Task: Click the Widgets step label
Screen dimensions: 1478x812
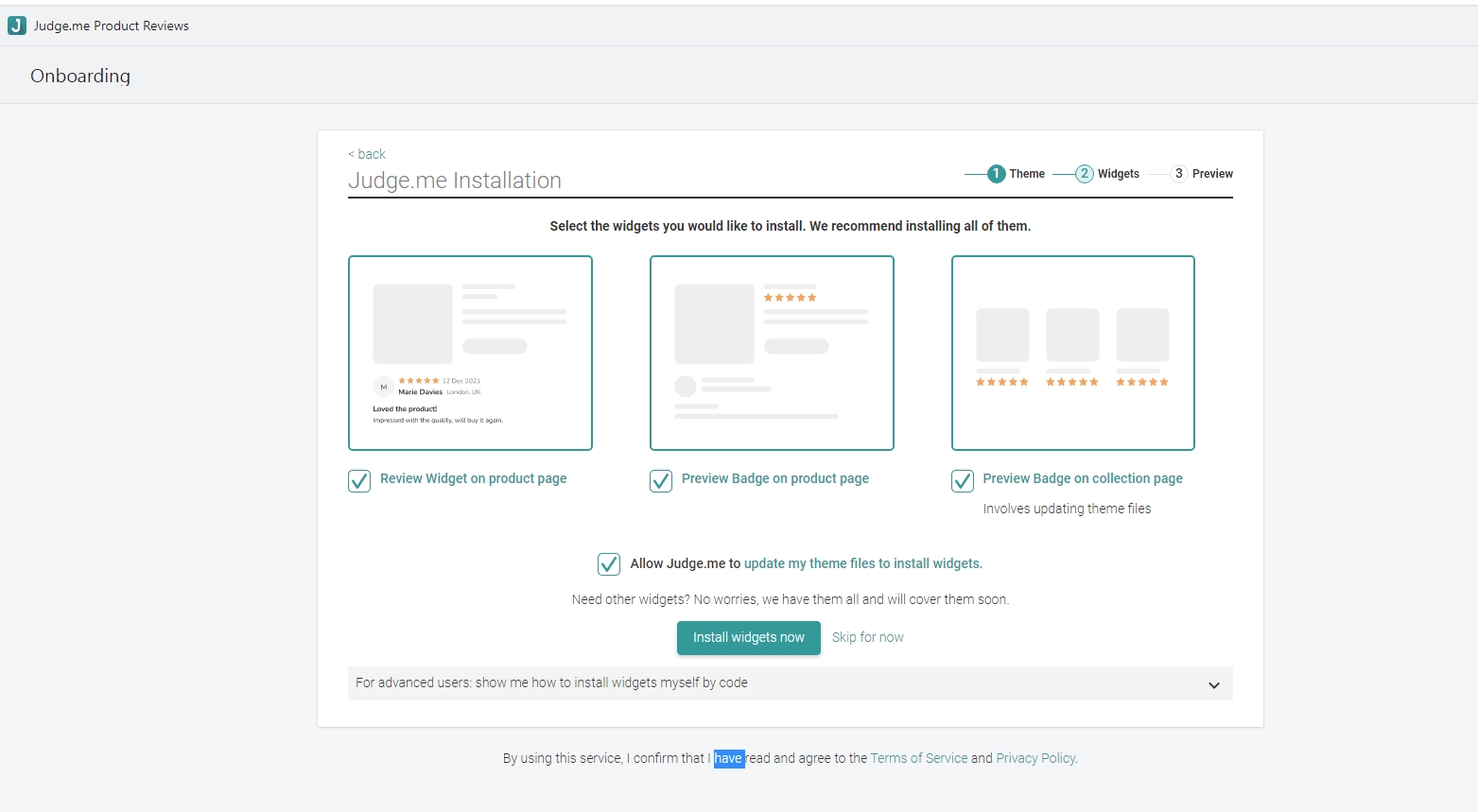Action: click(x=1118, y=174)
